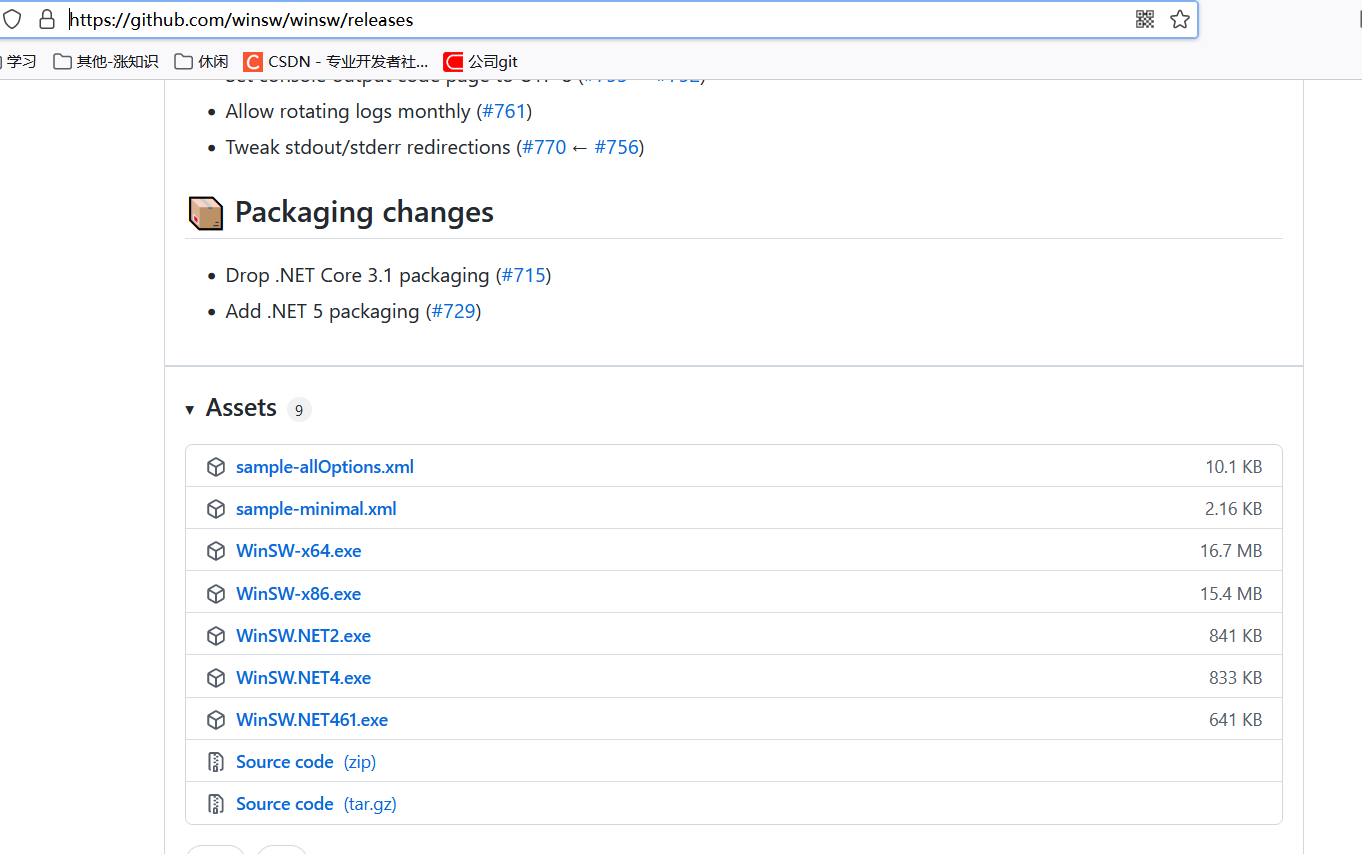Download Source code (zip)

[x=306, y=762]
